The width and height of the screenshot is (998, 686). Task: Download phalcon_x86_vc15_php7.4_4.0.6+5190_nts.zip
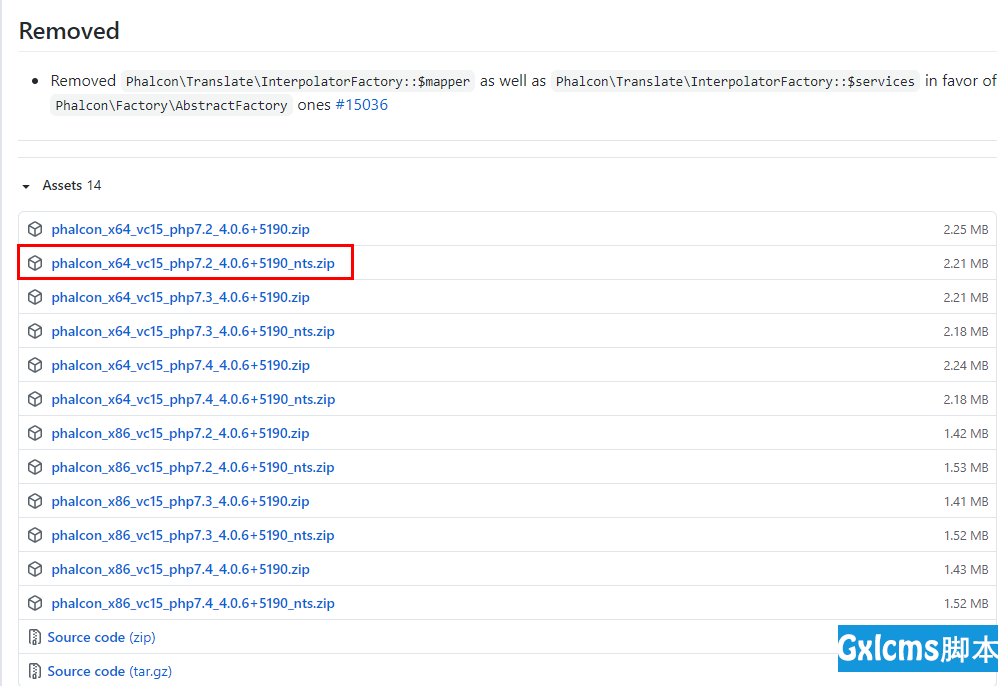[x=193, y=603]
